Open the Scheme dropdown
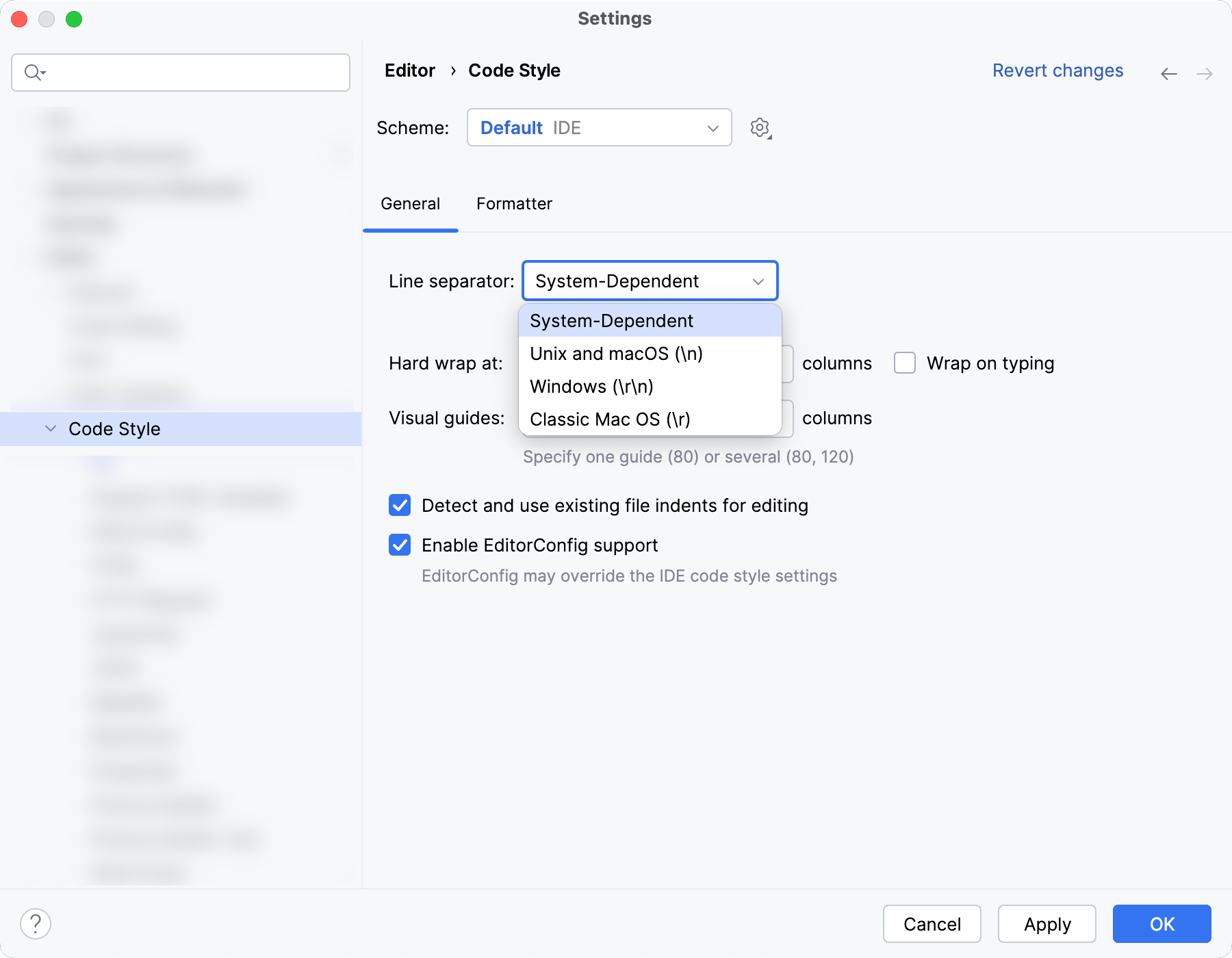The image size is (1232, 958). coord(599,127)
